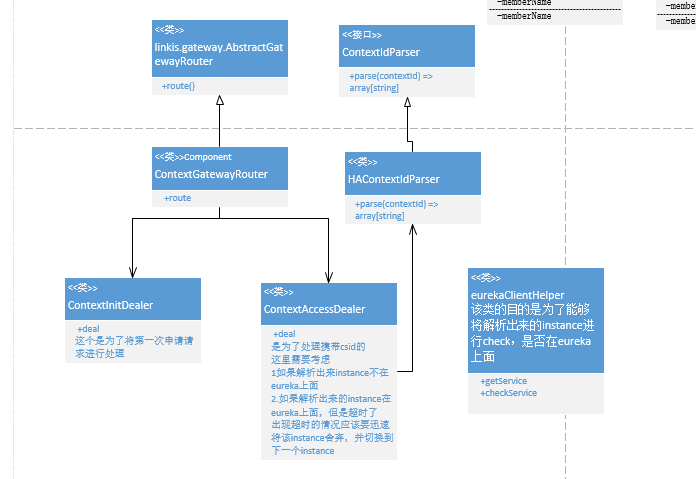The width and height of the screenshot is (696, 479).
Task: Click the +route member of ContextGatewayRouter
Action: click(179, 198)
